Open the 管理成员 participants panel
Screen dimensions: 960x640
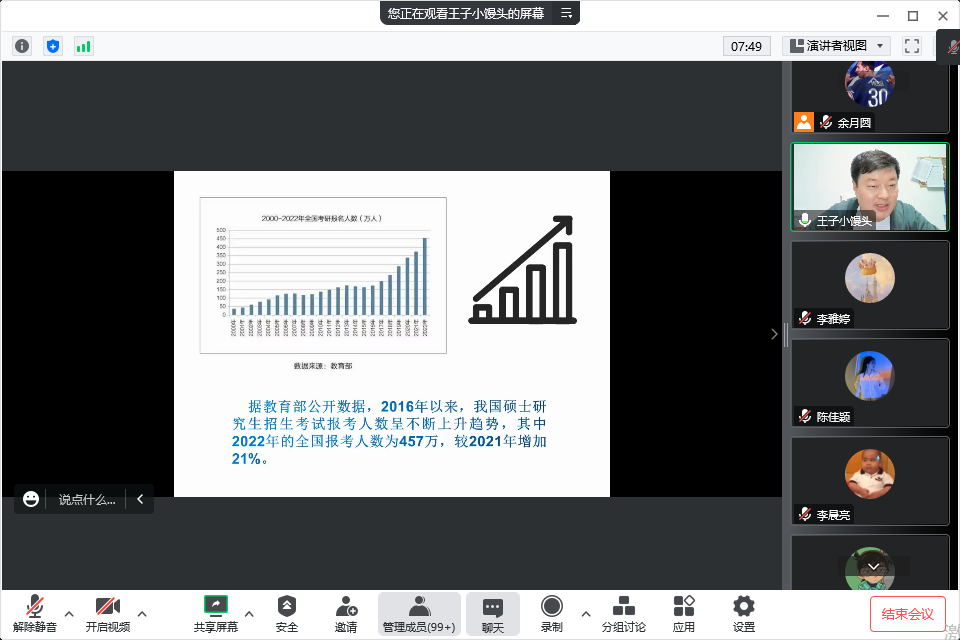click(418, 613)
